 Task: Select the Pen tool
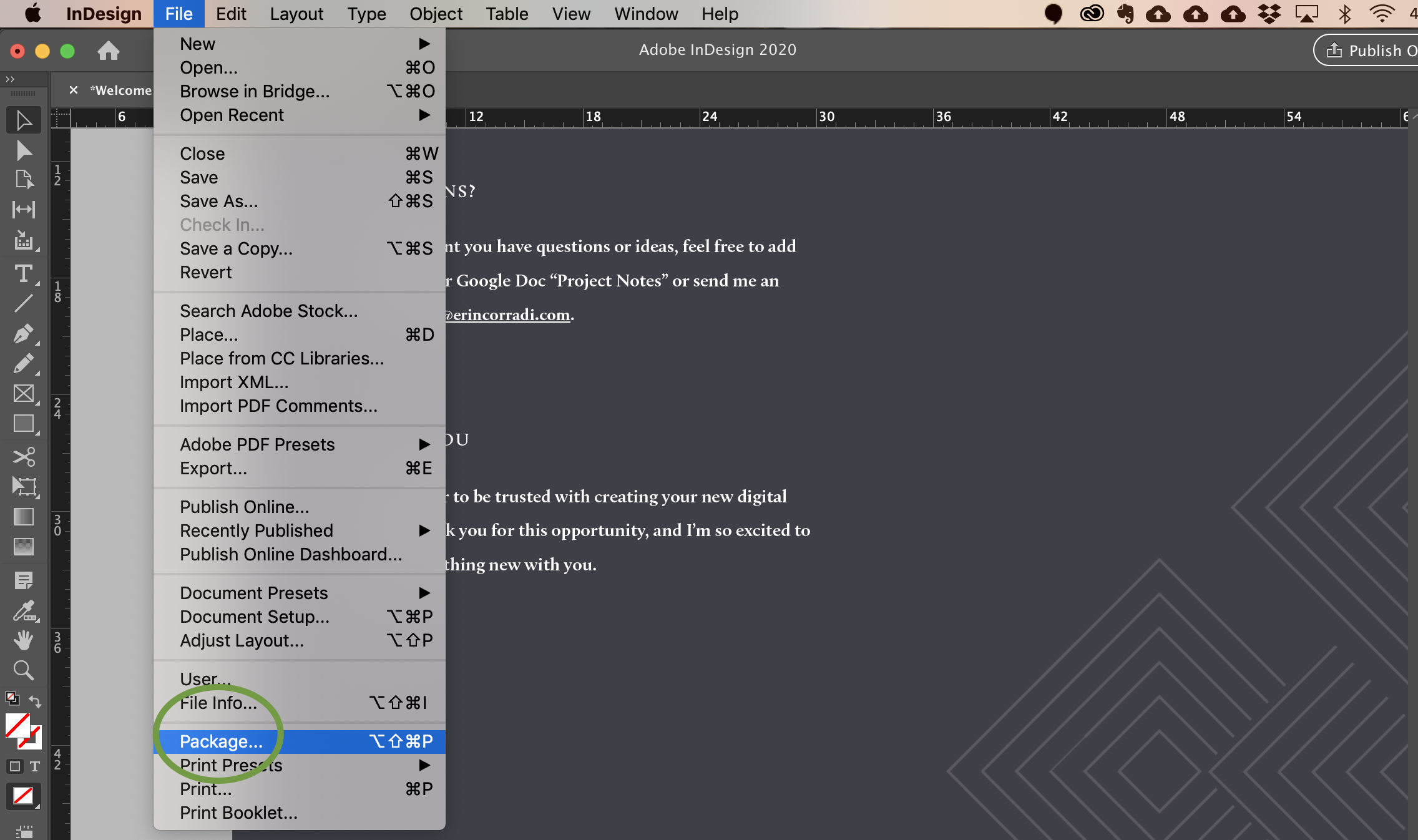click(24, 334)
